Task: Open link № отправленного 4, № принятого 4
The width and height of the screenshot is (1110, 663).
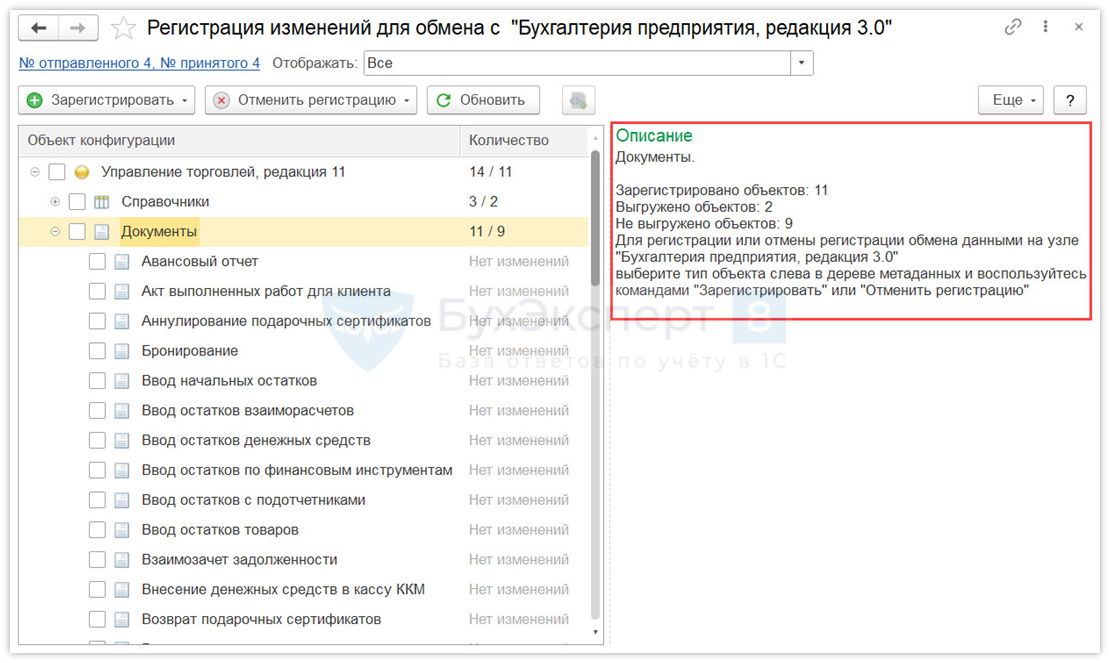Action: point(139,63)
